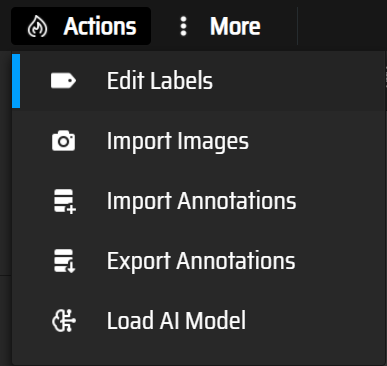Click the camera icon for Import Images
The width and height of the screenshot is (387, 366).
coord(63,141)
